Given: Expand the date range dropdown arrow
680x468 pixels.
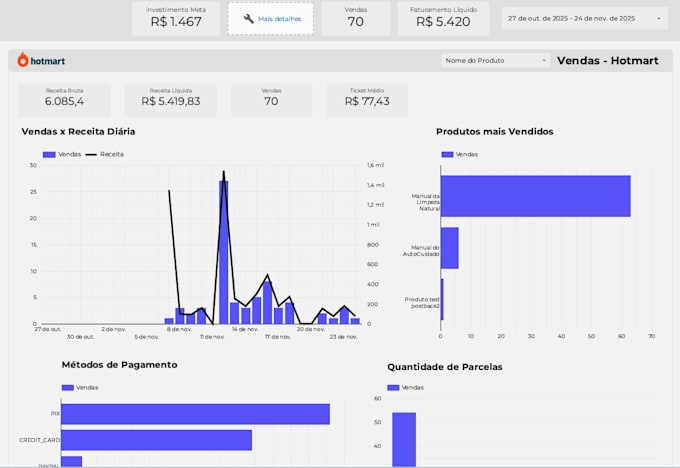Looking at the screenshot, I should pyautogui.click(x=659, y=19).
